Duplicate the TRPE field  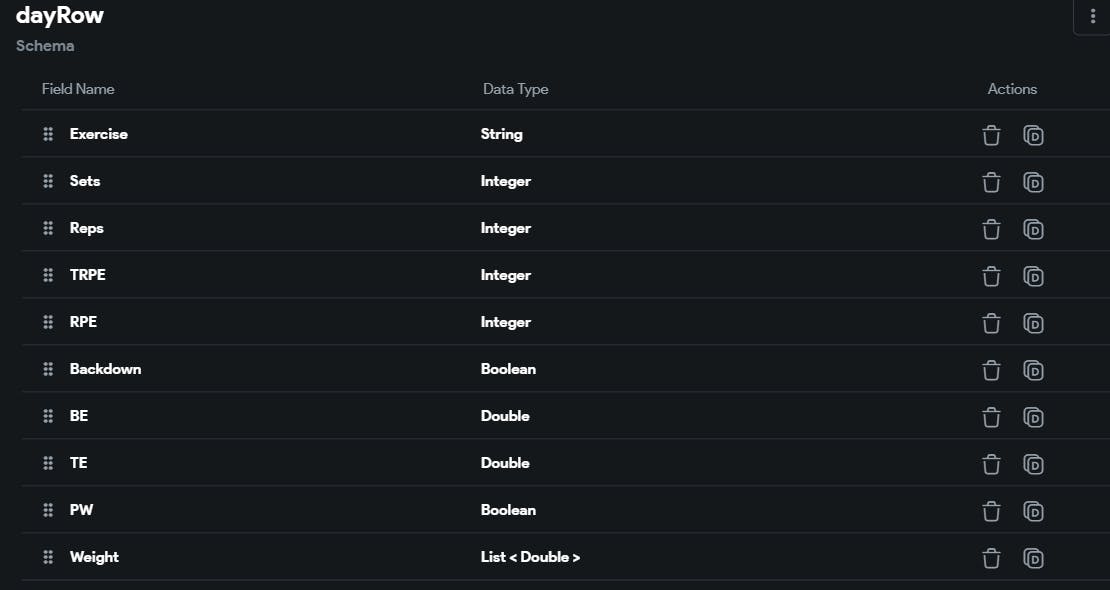1033,276
